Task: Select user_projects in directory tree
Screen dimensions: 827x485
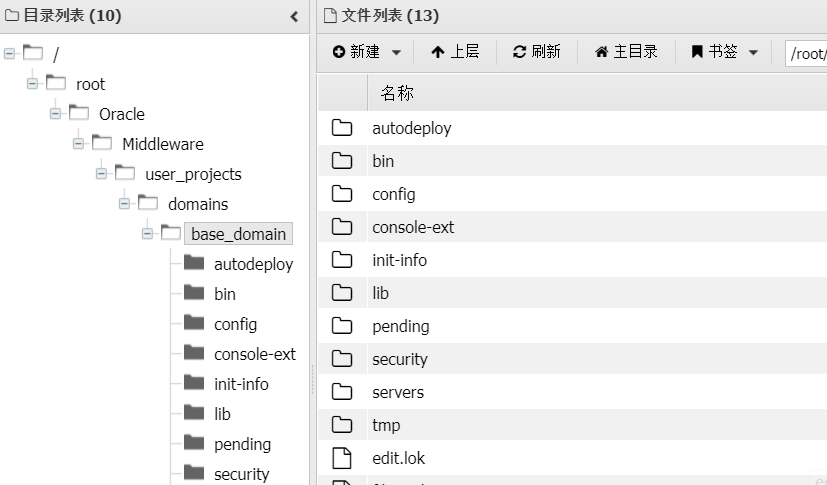Action: 193,174
